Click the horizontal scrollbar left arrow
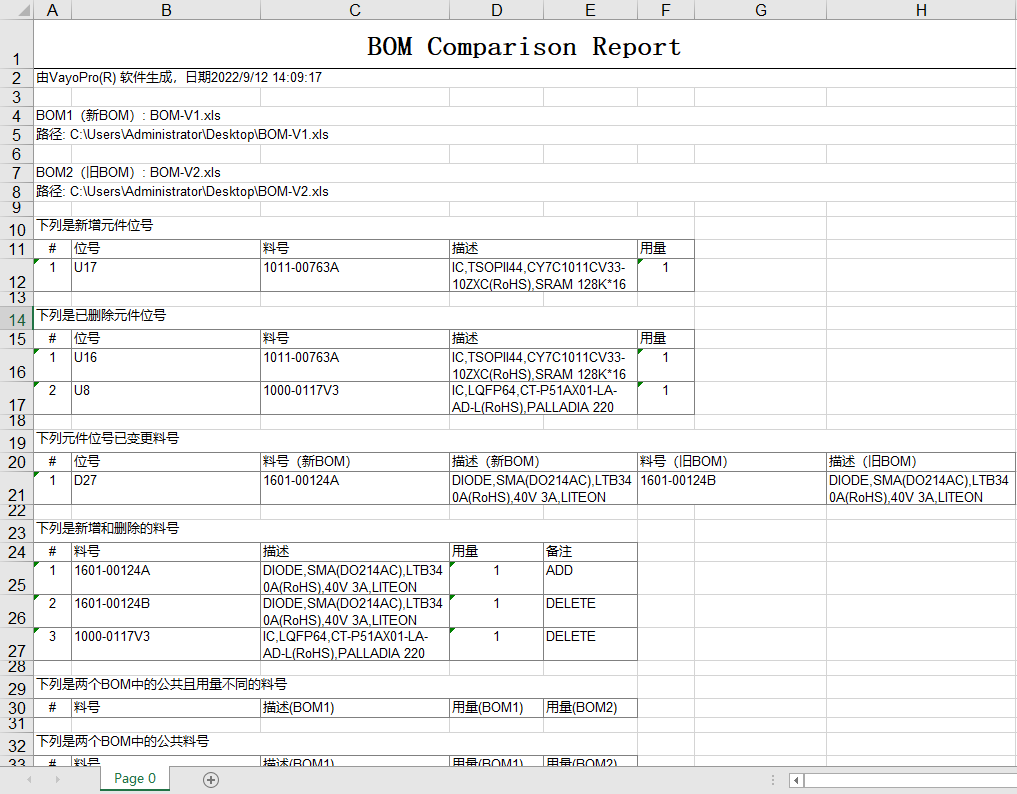Viewport: 1017px width, 794px height. 796,780
